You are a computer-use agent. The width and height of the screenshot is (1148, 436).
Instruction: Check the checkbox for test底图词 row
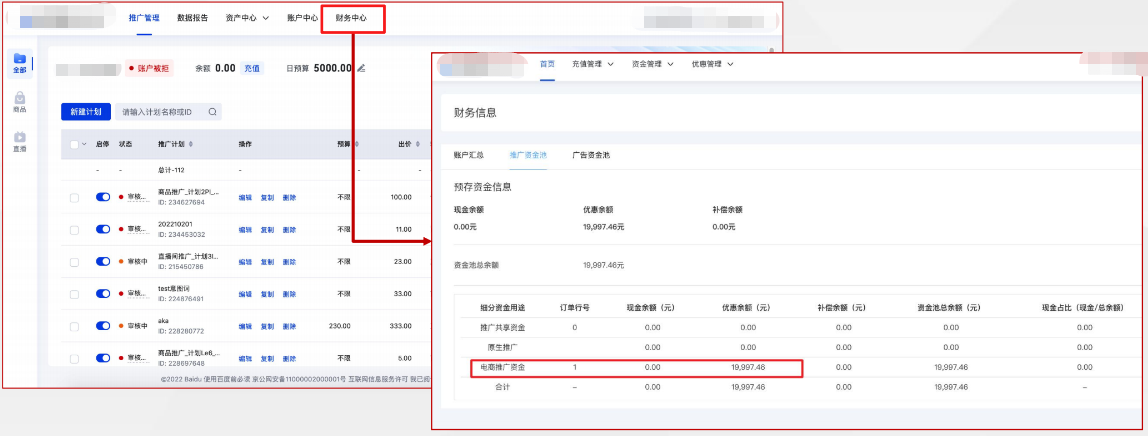[x=74, y=294]
